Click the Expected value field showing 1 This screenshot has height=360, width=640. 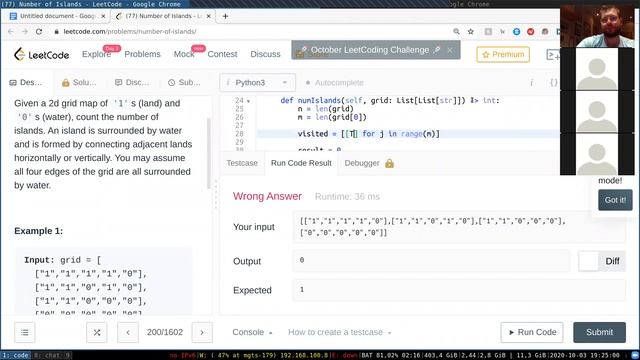(x=459, y=290)
